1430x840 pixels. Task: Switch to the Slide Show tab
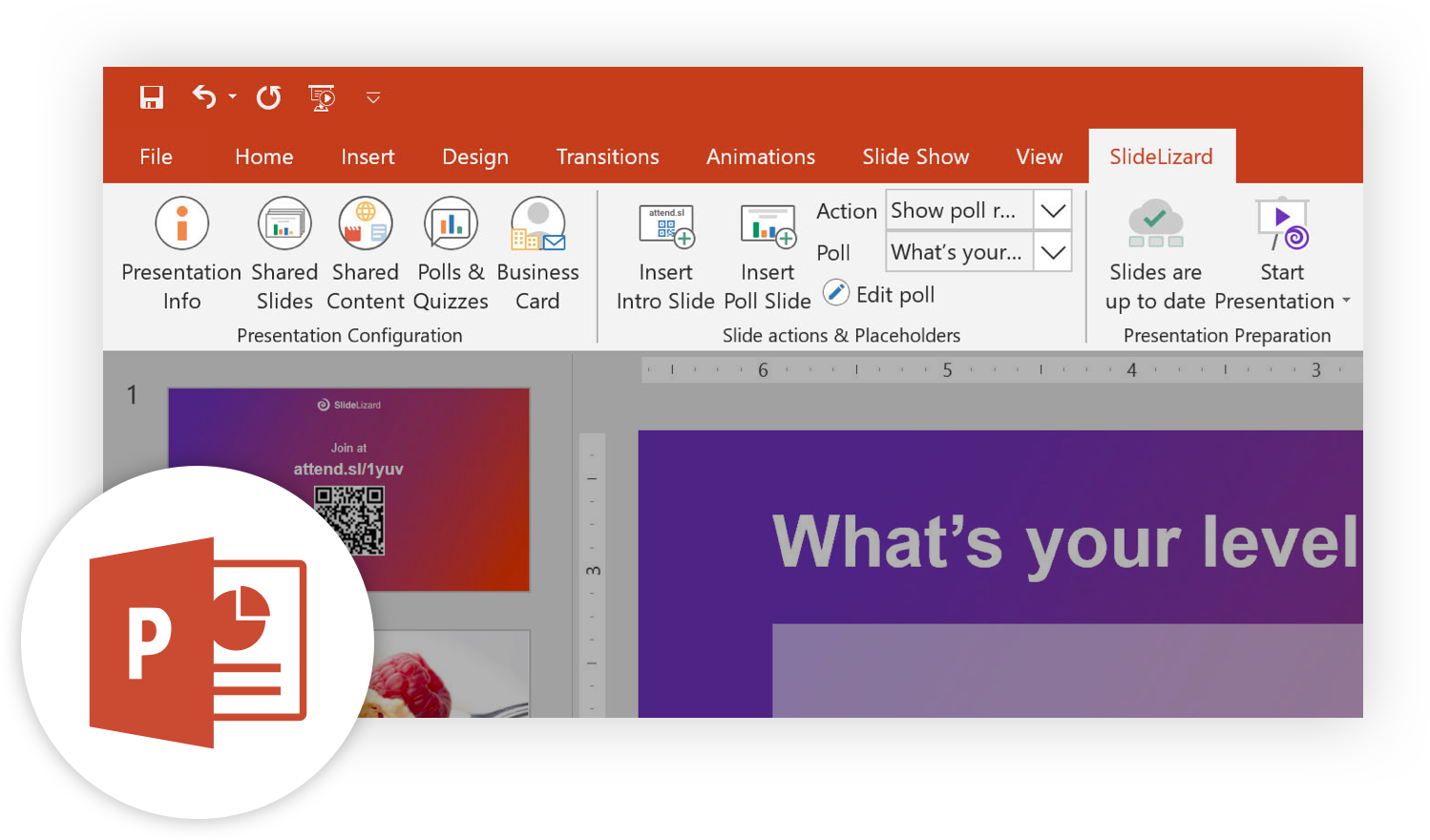[915, 157]
